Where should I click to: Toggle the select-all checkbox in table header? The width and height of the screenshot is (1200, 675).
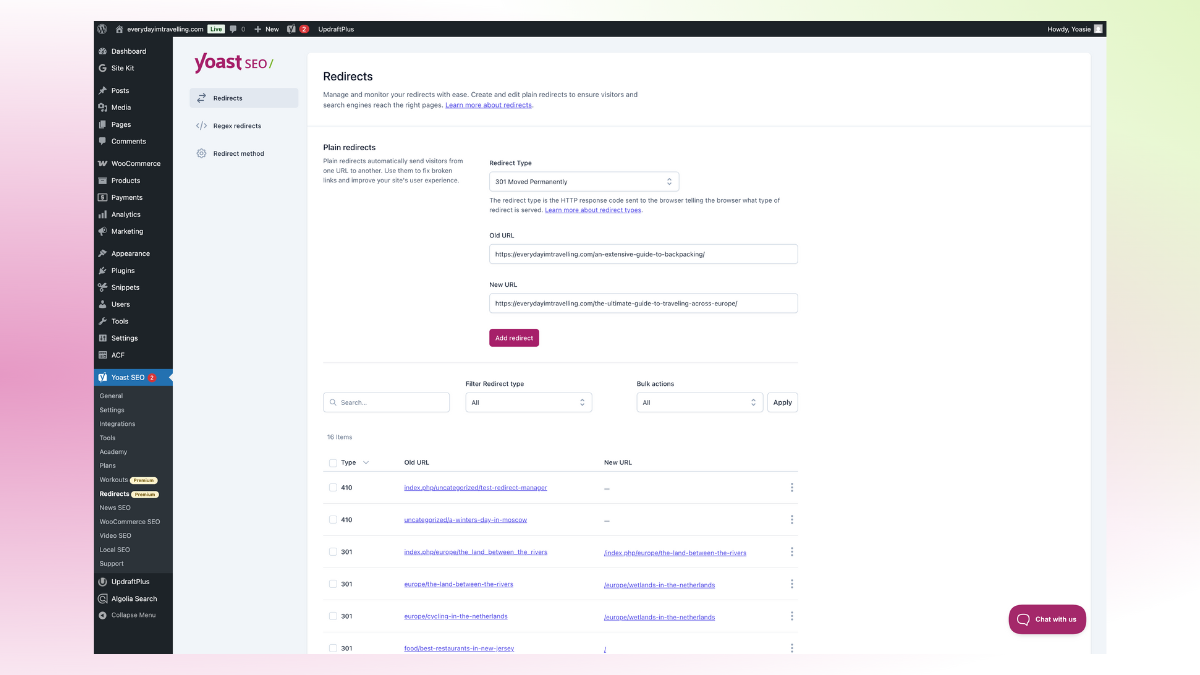333,463
